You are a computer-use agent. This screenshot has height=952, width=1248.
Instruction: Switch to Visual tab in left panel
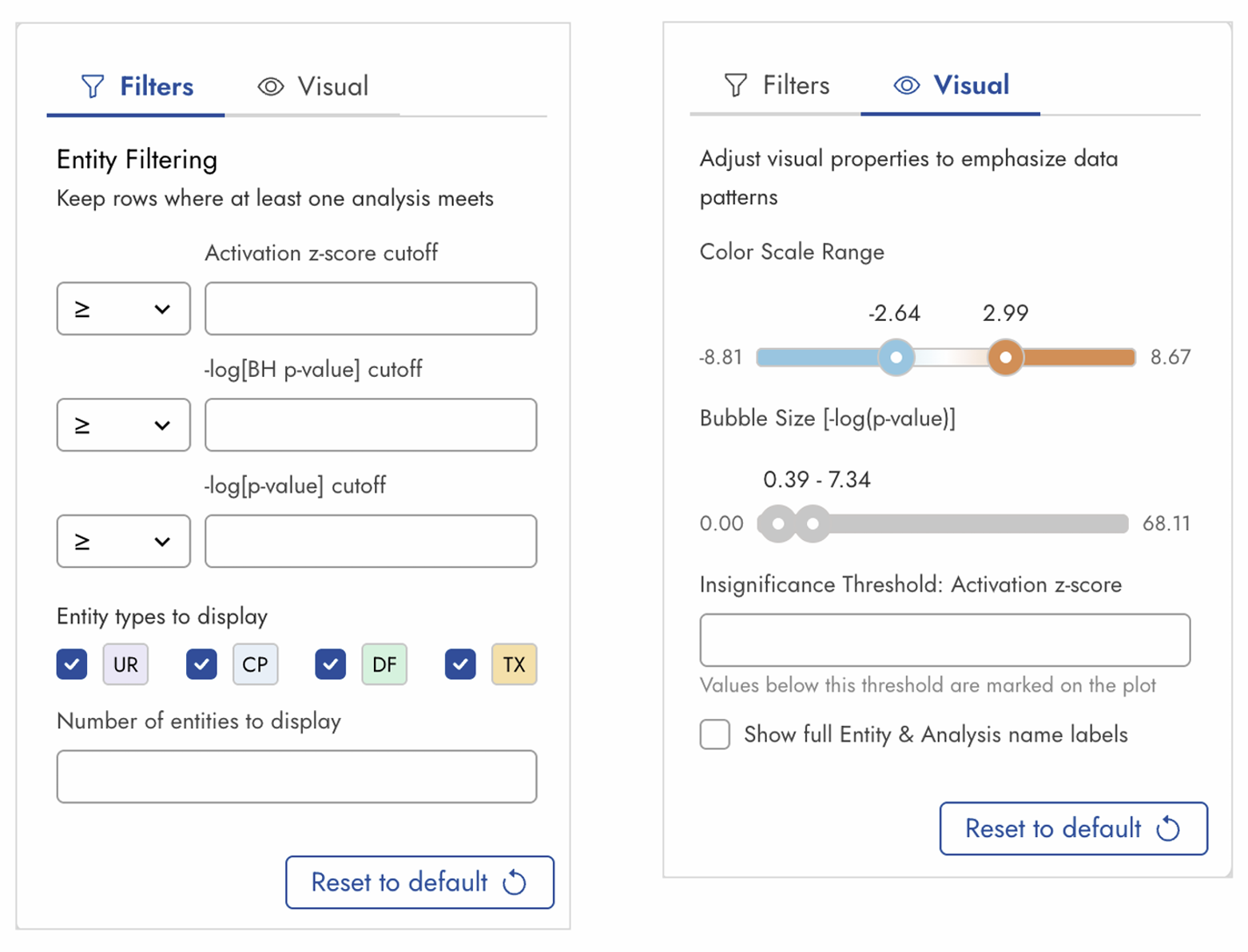tap(312, 86)
